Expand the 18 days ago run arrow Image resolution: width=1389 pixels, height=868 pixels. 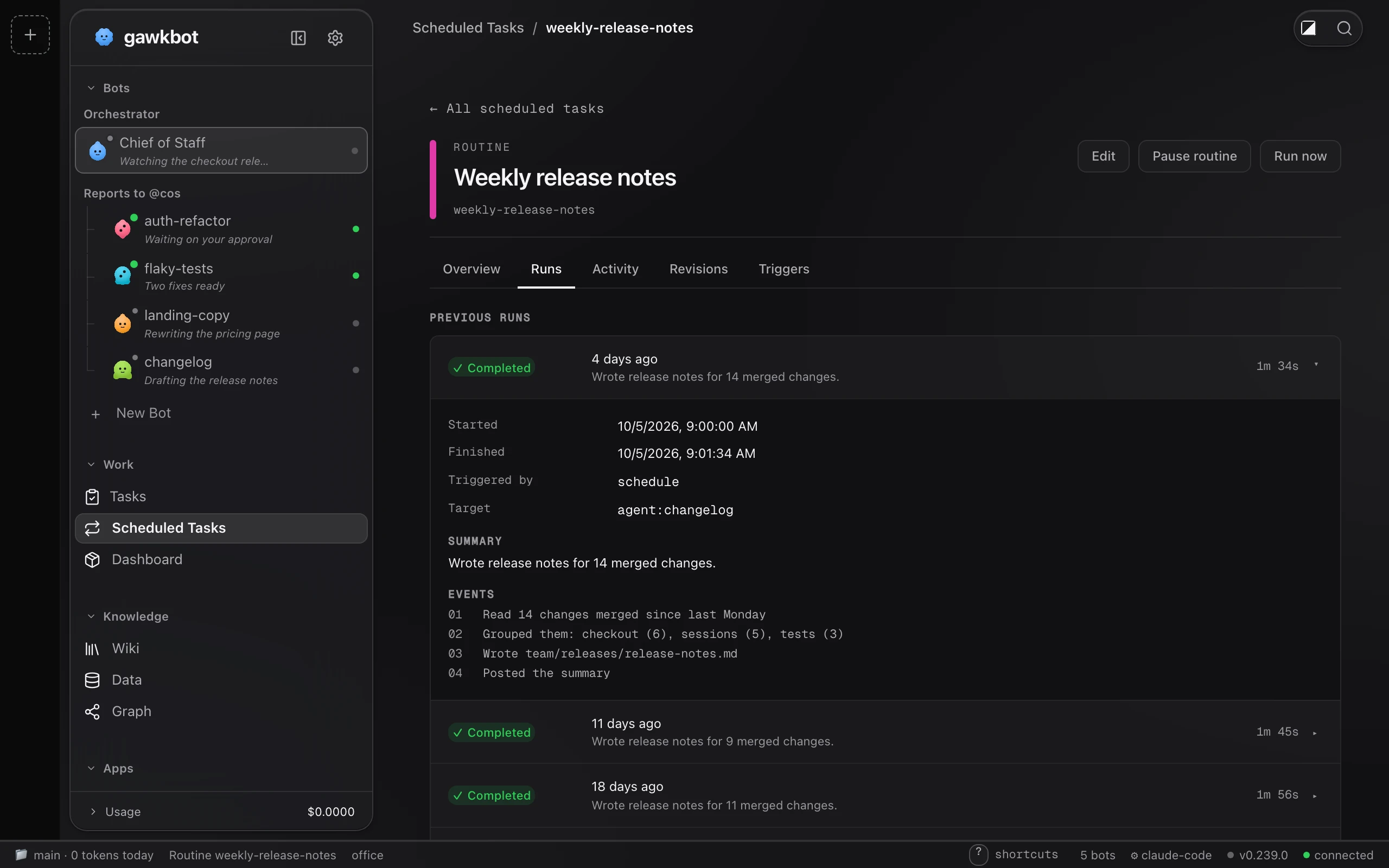tap(1315, 796)
